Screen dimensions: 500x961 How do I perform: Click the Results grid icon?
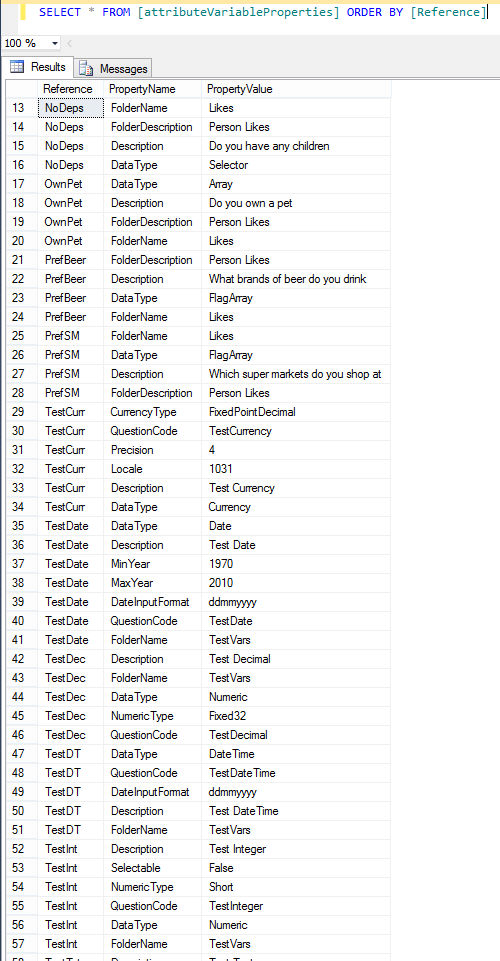[17, 67]
